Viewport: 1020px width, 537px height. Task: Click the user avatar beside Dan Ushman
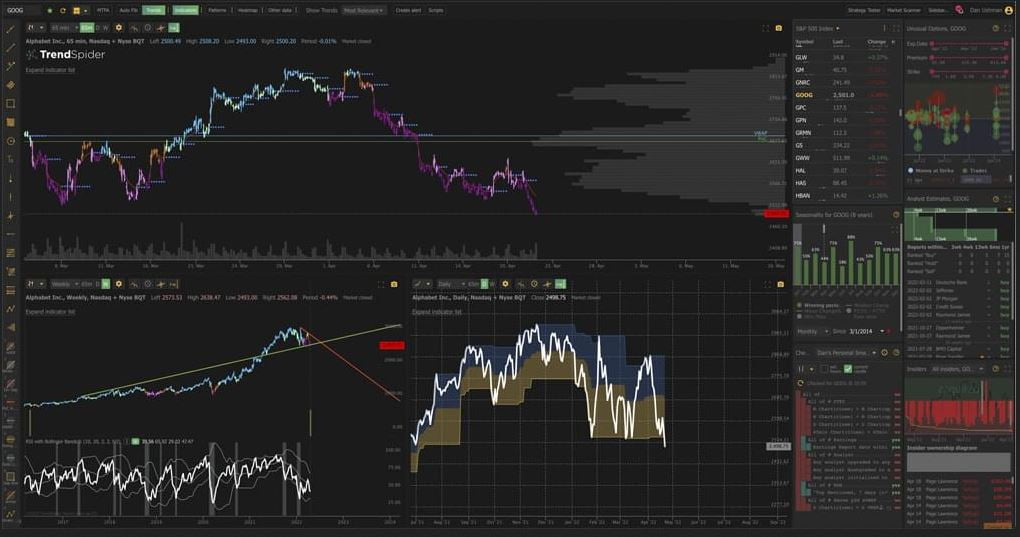1009,10
